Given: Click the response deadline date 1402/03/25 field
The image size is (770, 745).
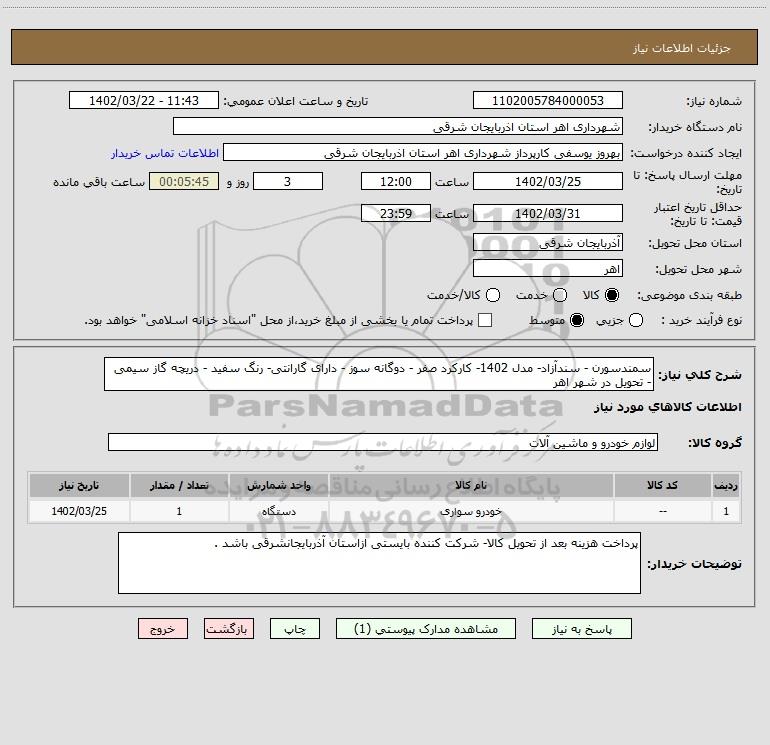Looking at the screenshot, I should click(x=548, y=182).
